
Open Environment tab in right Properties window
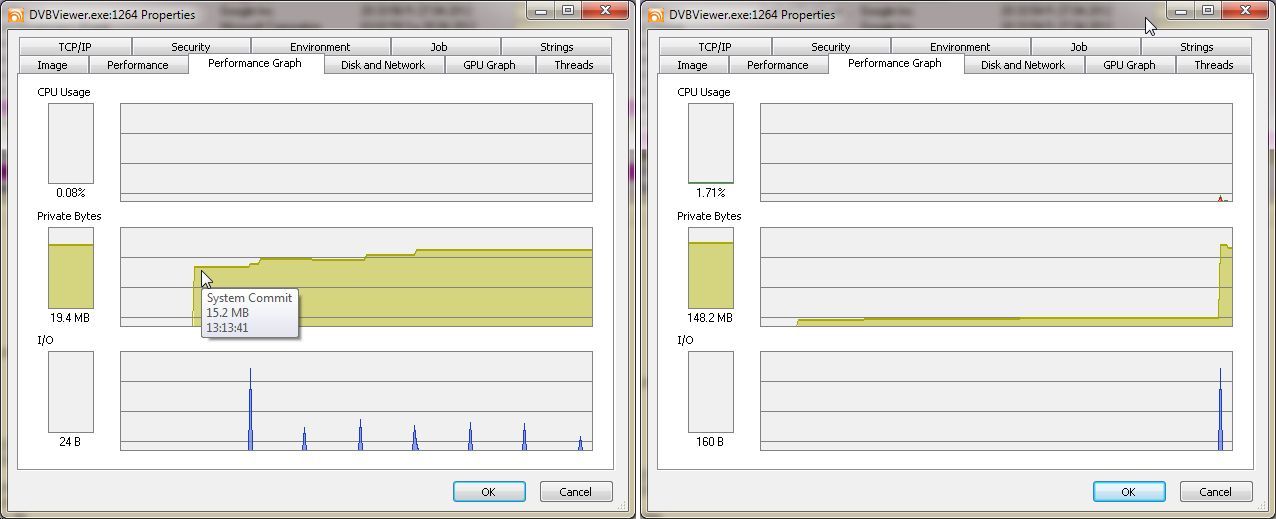tap(960, 47)
